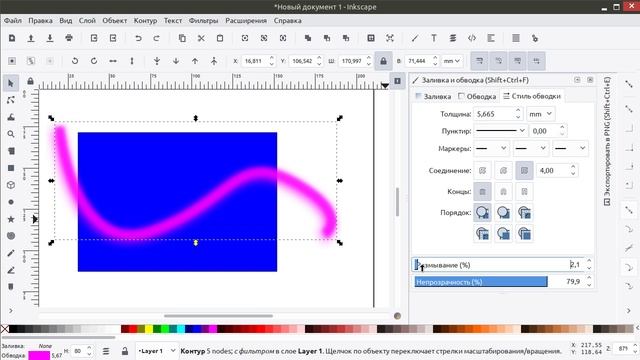Rotate selection counter-clockwise icon

(x=75, y=61)
